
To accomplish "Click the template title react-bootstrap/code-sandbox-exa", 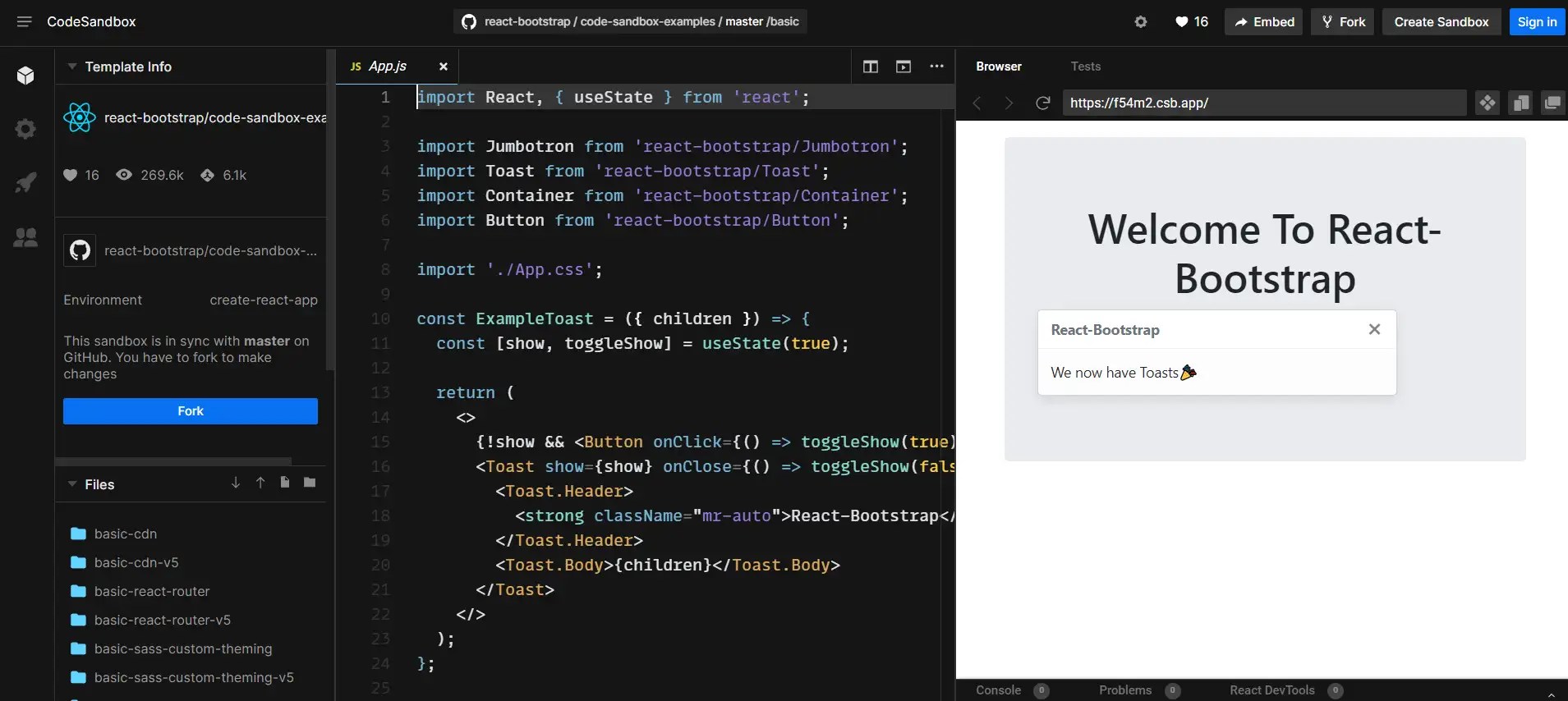I will 215,117.
